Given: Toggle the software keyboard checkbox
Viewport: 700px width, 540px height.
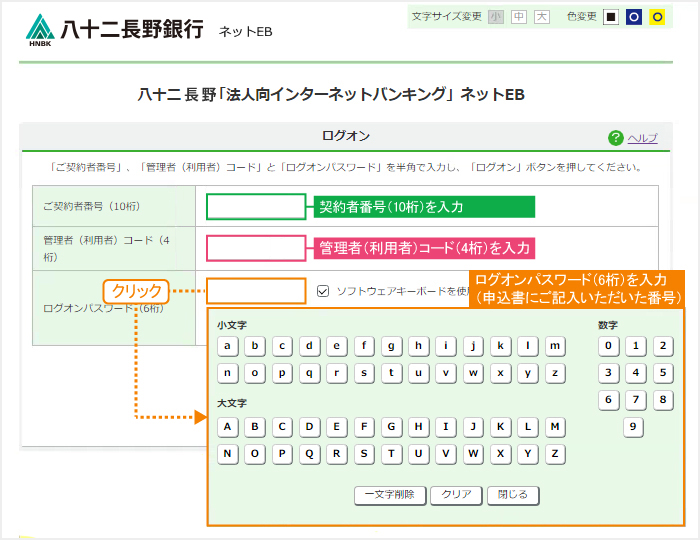Looking at the screenshot, I should [323, 291].
